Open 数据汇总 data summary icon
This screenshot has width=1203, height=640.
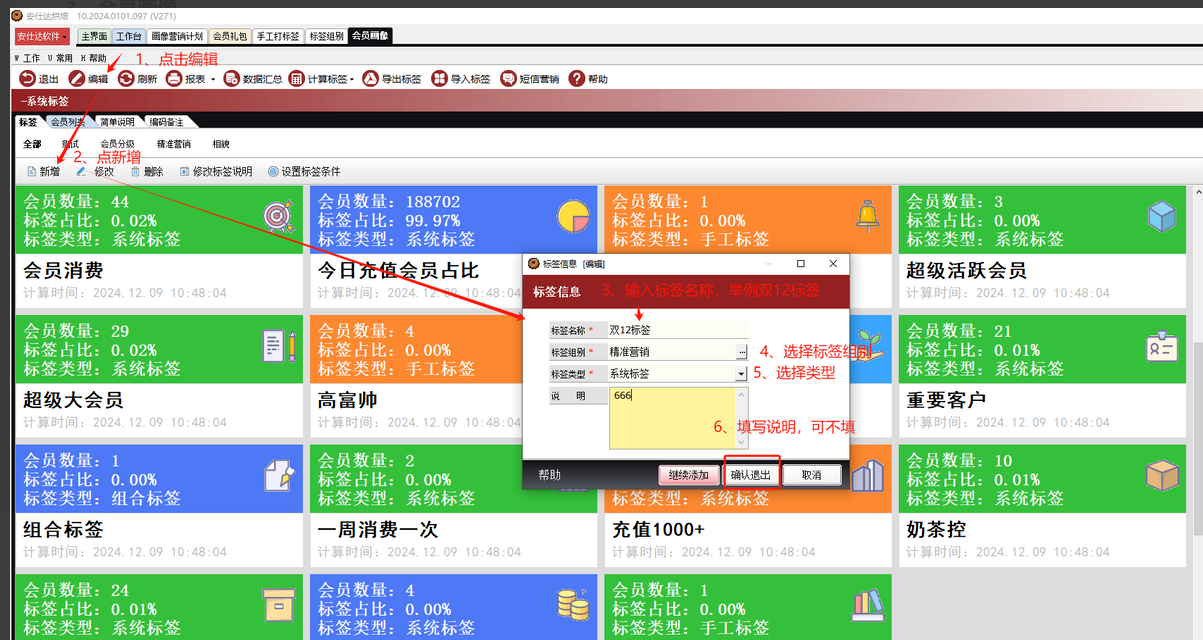pos(232,79)
